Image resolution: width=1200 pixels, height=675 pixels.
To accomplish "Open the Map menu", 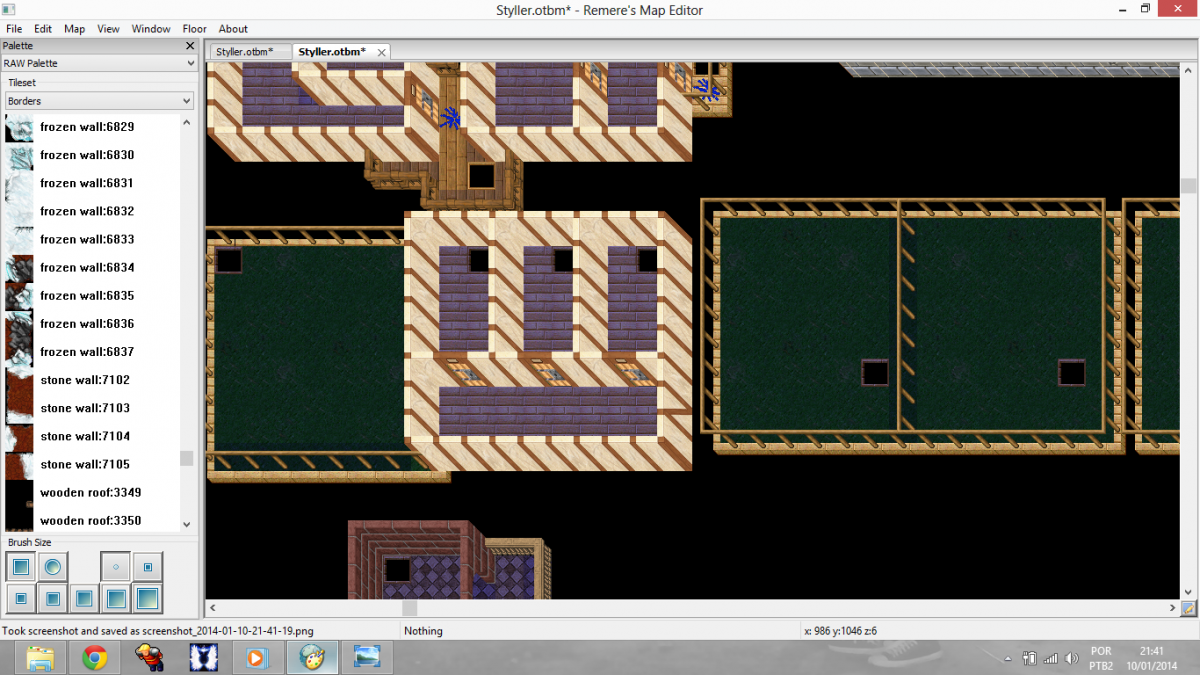I will pyautogui.click(x=75, y=29).
